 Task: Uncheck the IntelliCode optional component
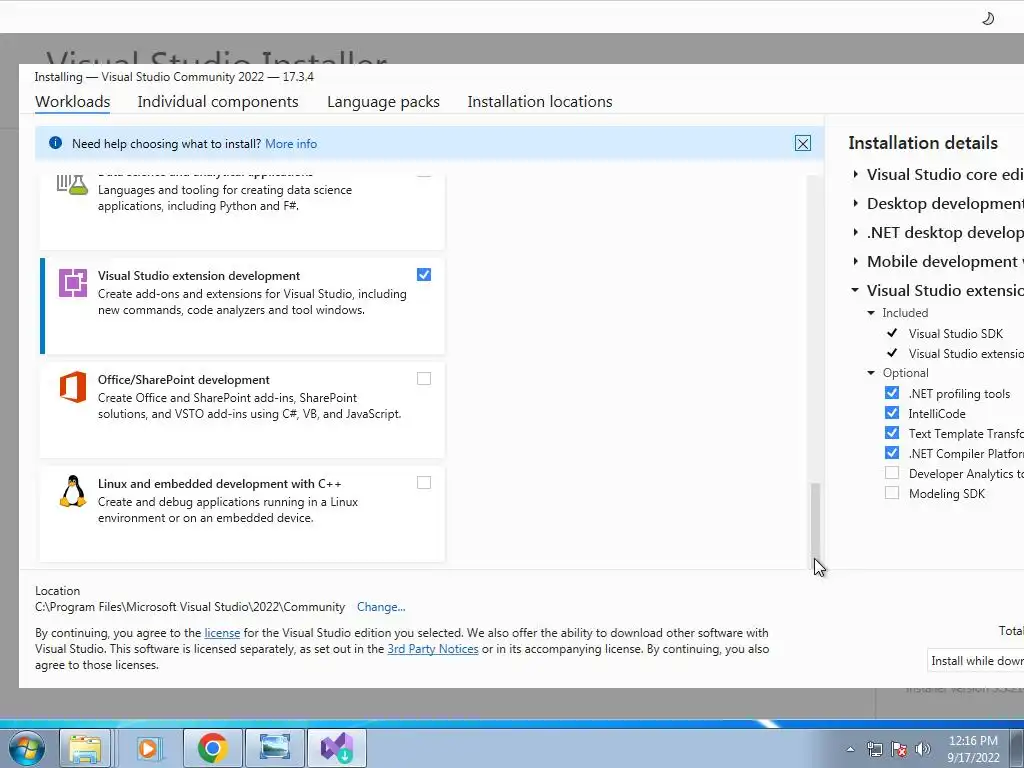click(x=892, y=413)
